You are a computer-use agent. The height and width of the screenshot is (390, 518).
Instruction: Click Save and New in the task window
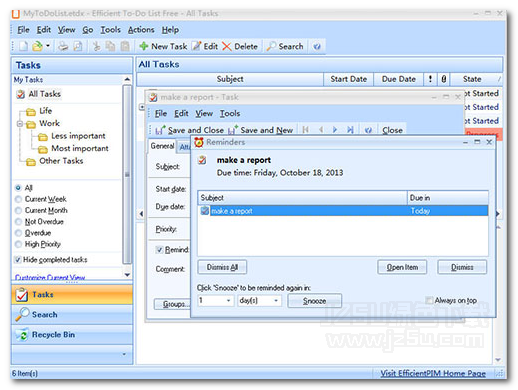[x=261, y=130]
